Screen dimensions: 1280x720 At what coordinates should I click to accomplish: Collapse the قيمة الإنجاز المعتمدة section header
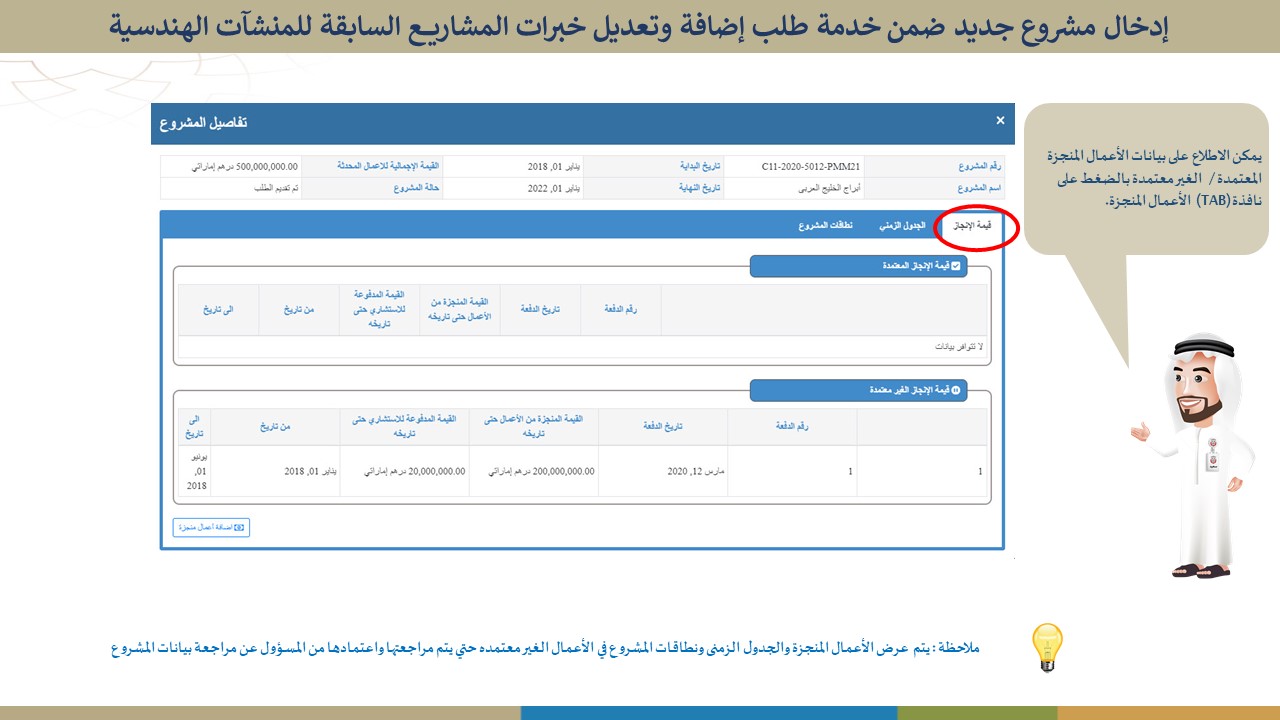858,266
